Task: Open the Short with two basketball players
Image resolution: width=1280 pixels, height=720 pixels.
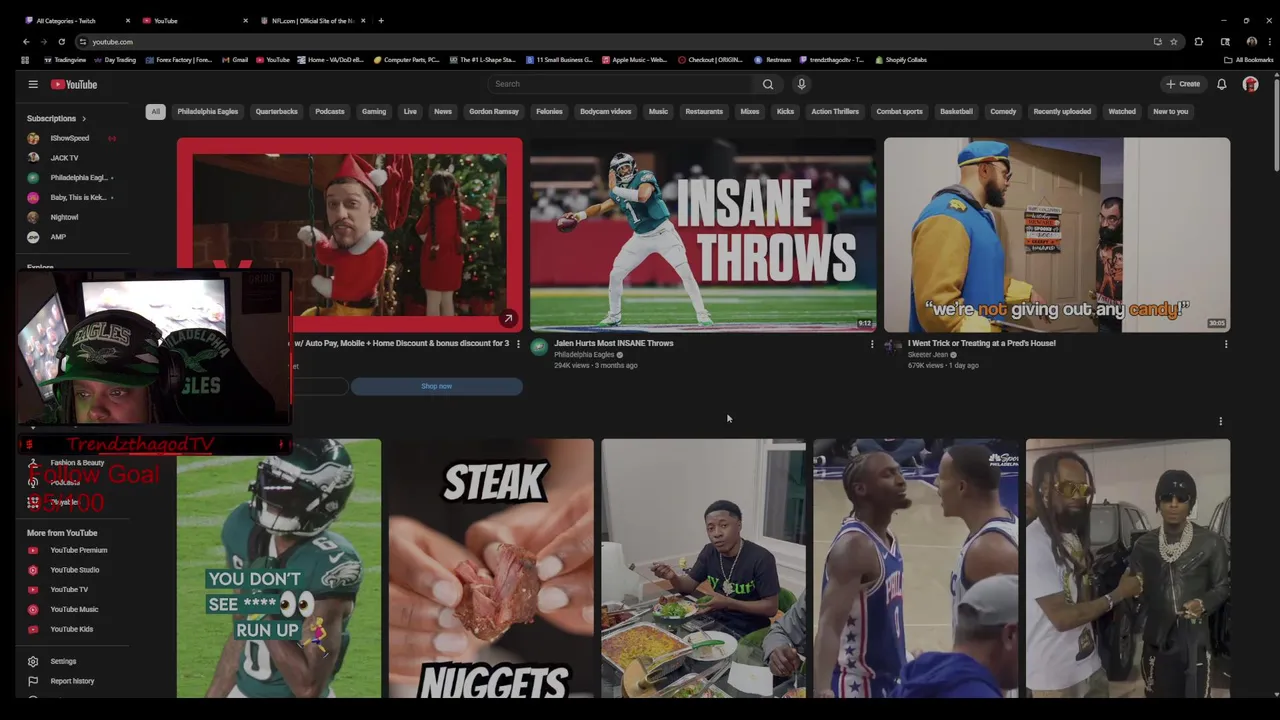Action: tap(915, 568)
